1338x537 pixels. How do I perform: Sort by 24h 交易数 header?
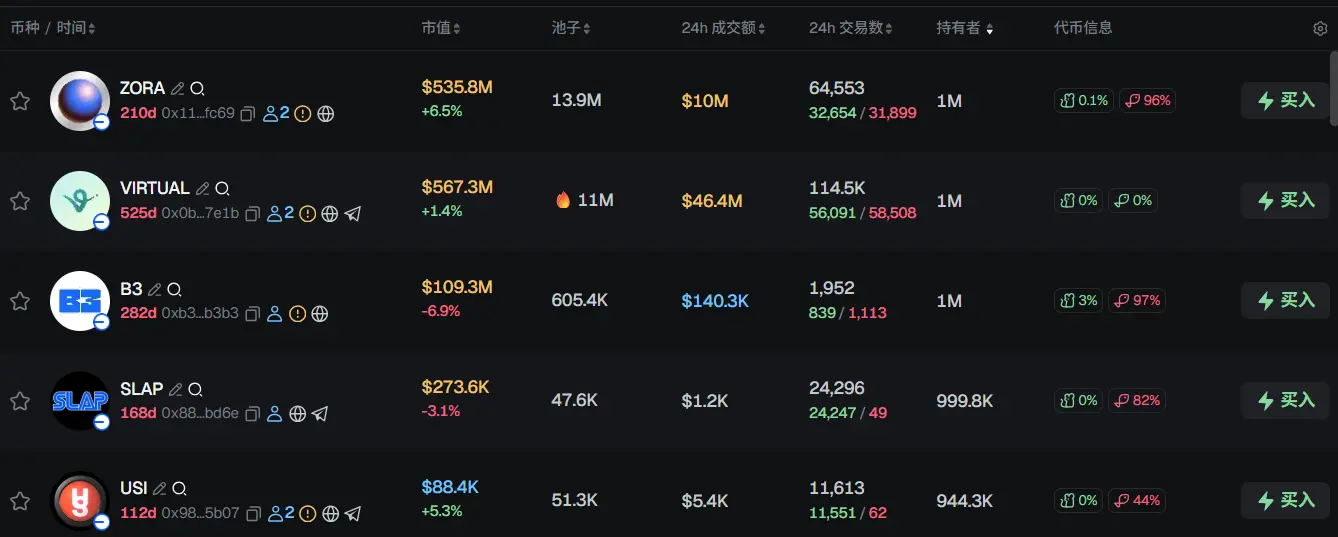[850, 28]
